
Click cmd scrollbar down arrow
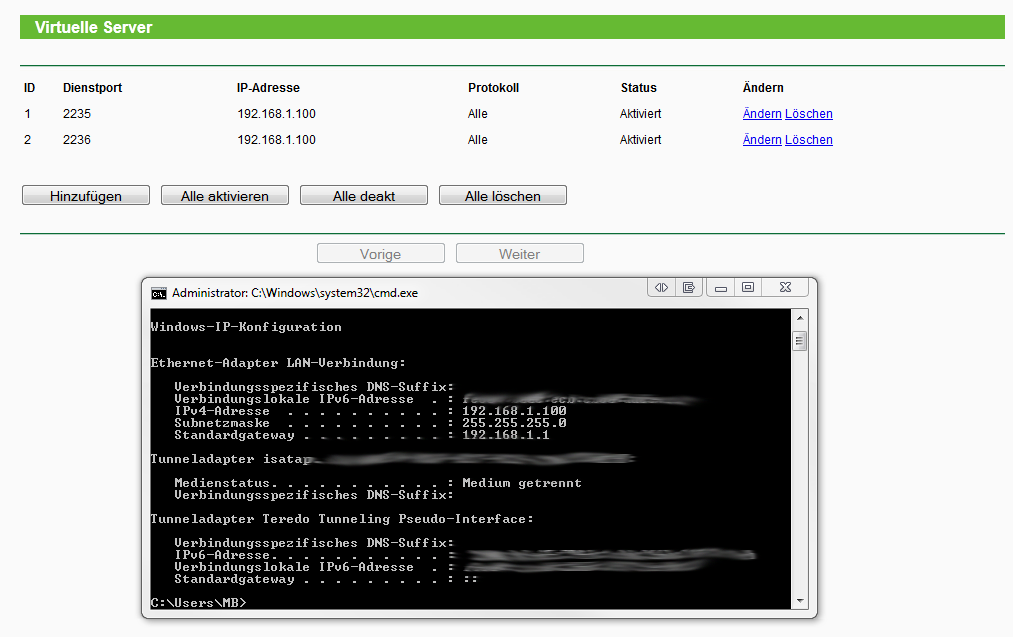pyautogui.click(x=800, y=601)
